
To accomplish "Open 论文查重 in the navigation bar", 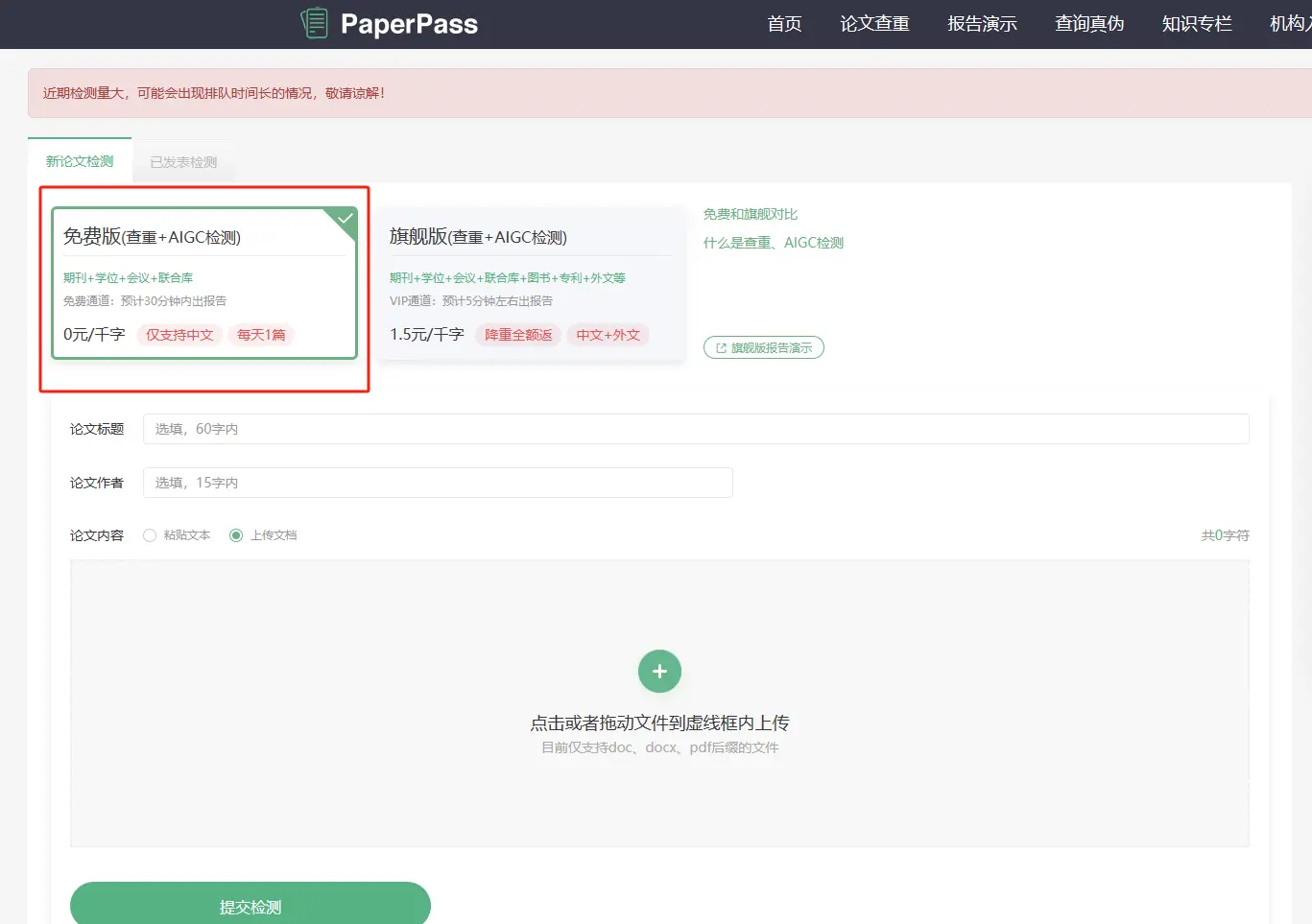I will point(874,24).
